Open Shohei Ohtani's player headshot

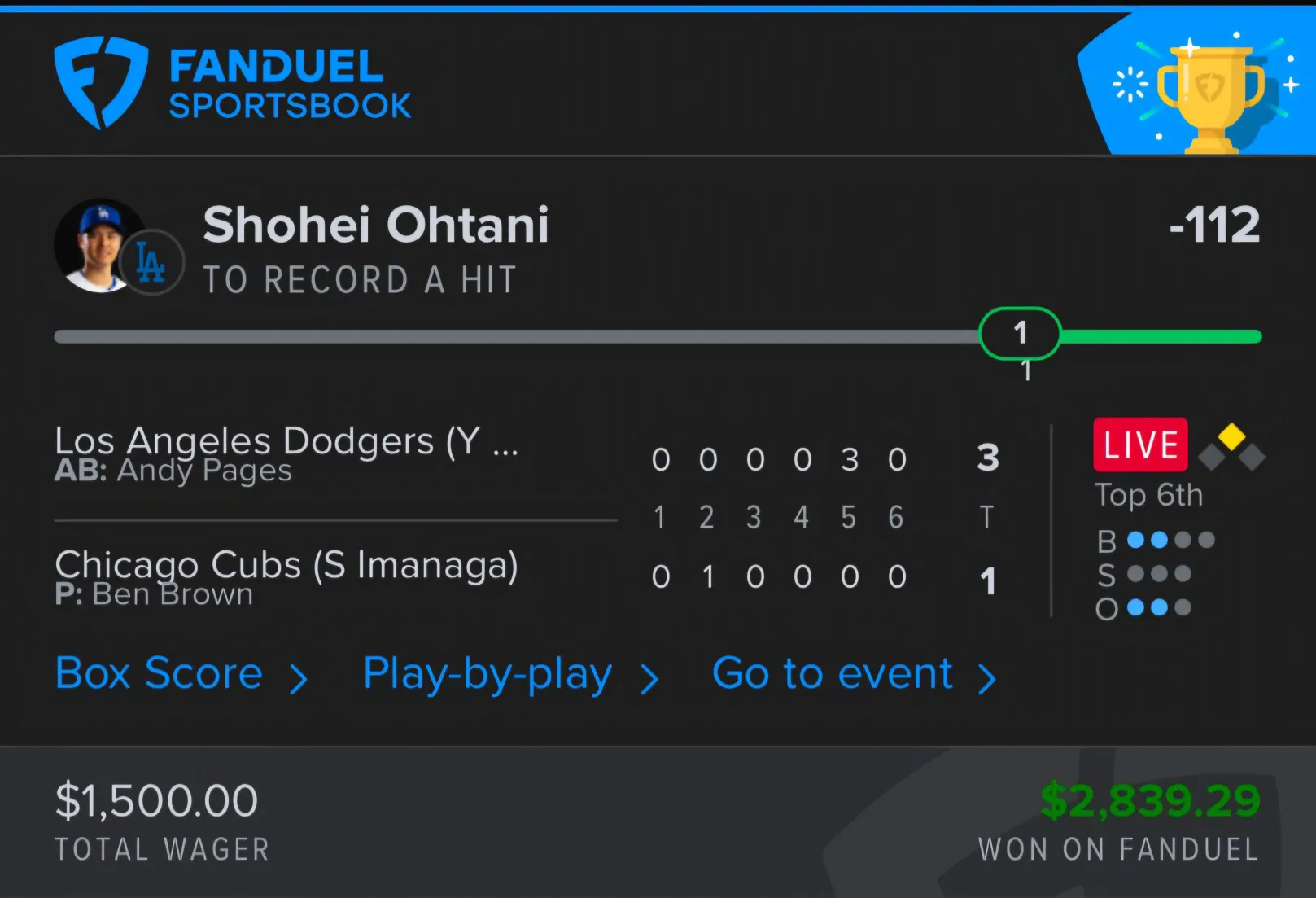point(98,245)
